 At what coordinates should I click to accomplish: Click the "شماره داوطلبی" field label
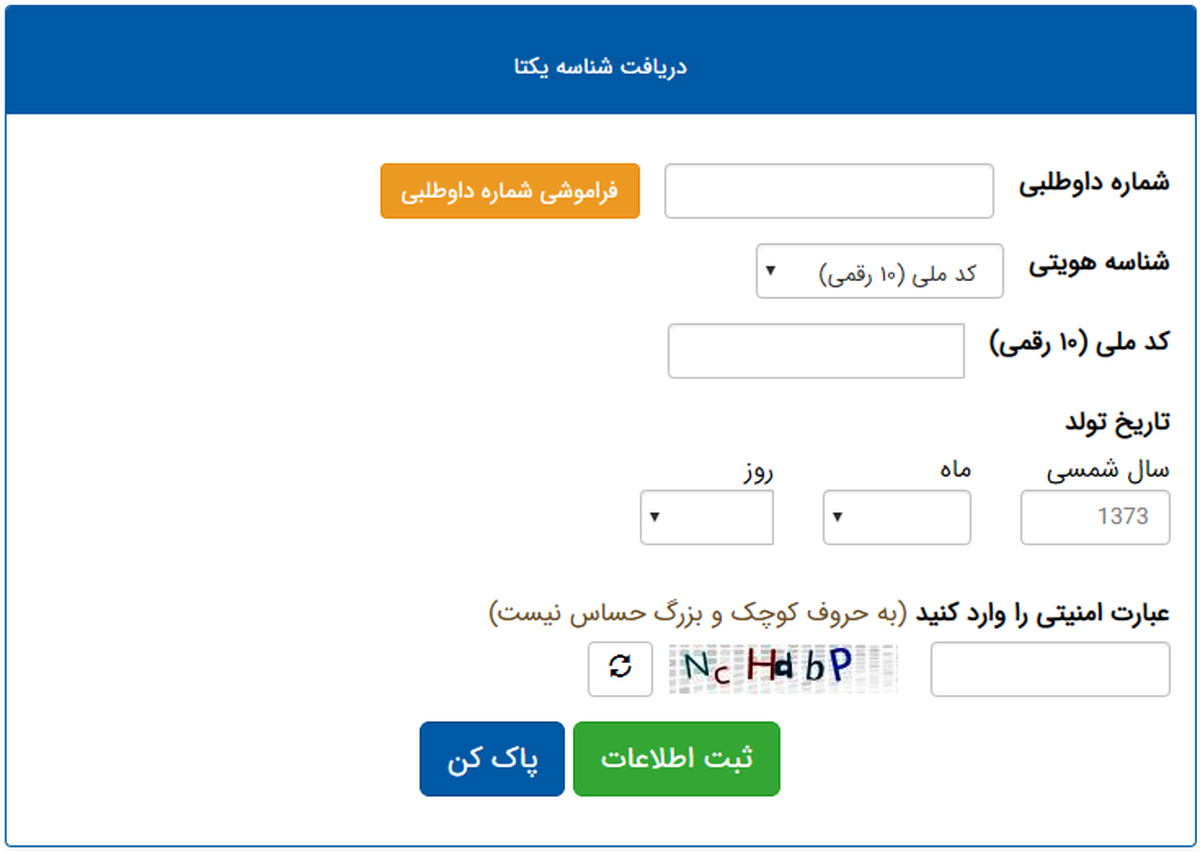click(x=1094, y=185)
